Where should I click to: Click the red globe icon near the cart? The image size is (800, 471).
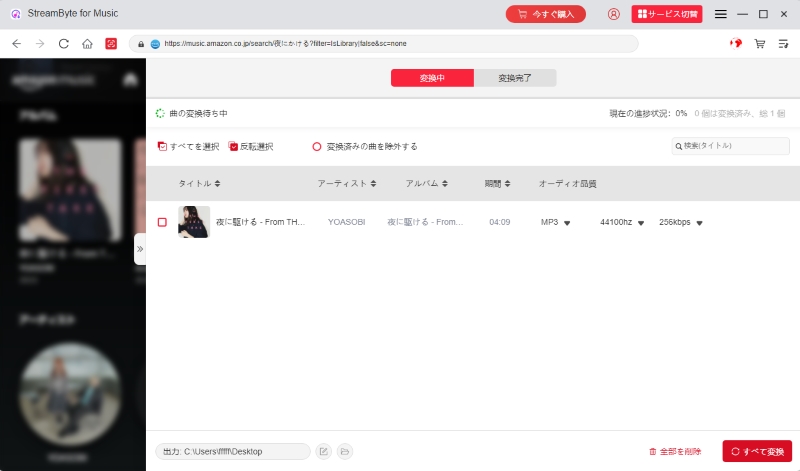point(736,44)
